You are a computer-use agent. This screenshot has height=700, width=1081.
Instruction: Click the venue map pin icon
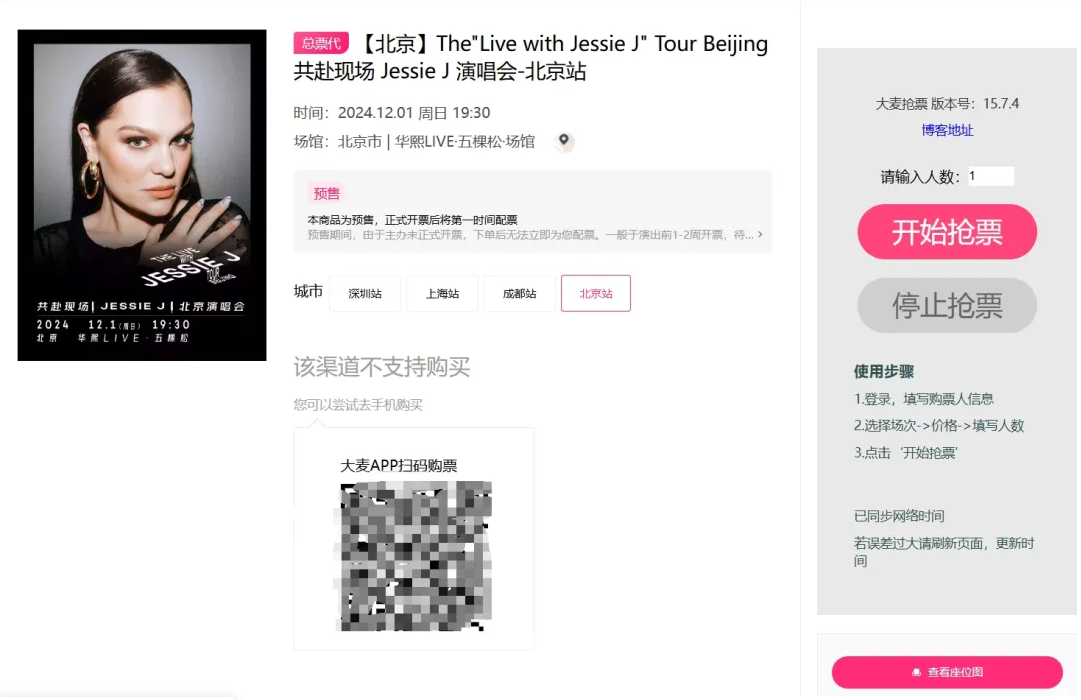pos(565,142)
